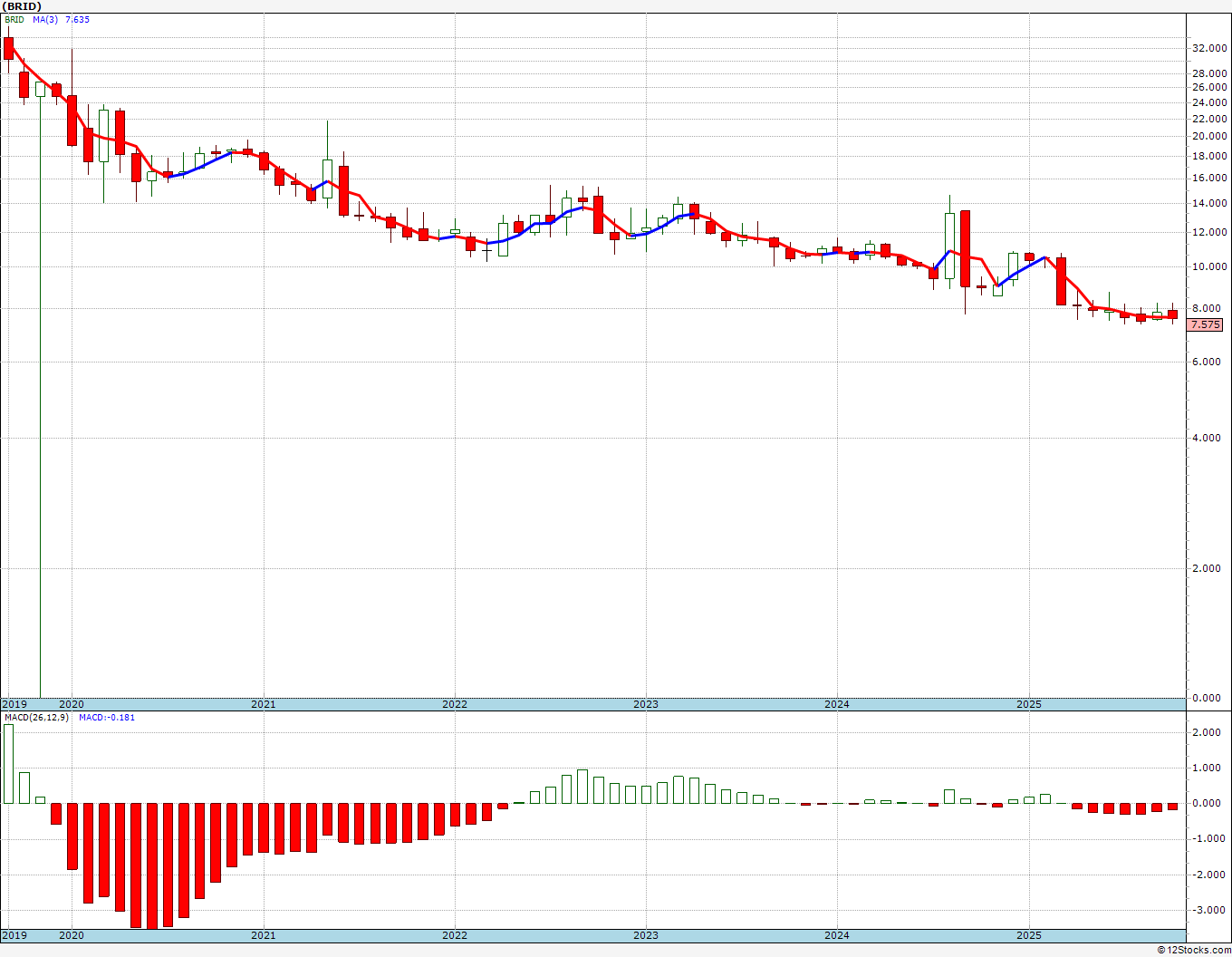The height and width of the screenshot is (957, 1232).
Task: Click 2025 on the price chart time axis
Action: point(1029,704)
